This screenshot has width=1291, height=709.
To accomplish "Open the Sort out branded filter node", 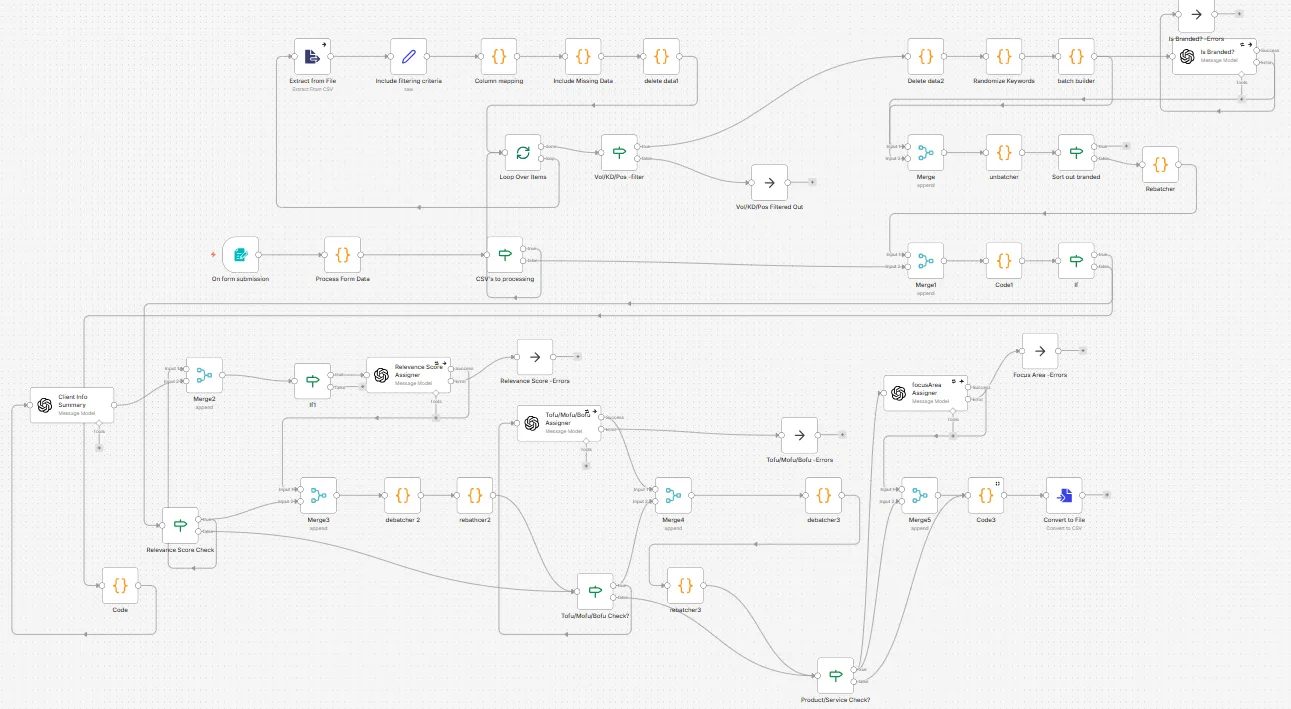I will (1075, 152).
